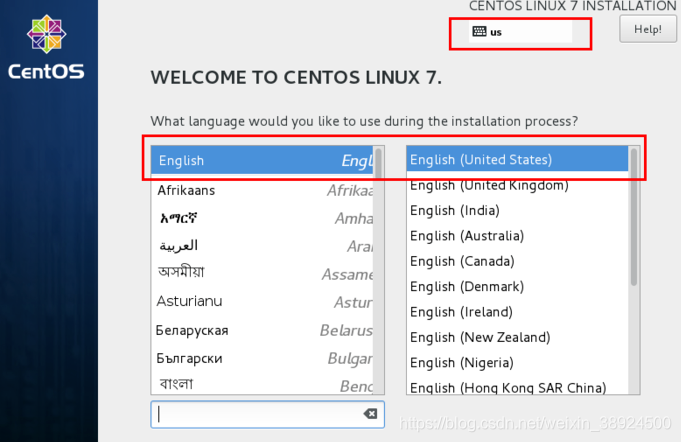Image resolution: width=681 pixels, height=442 pixels.
Task: Choose the Arabic language row
Action: pyautogui.click(x=262, y=246)
